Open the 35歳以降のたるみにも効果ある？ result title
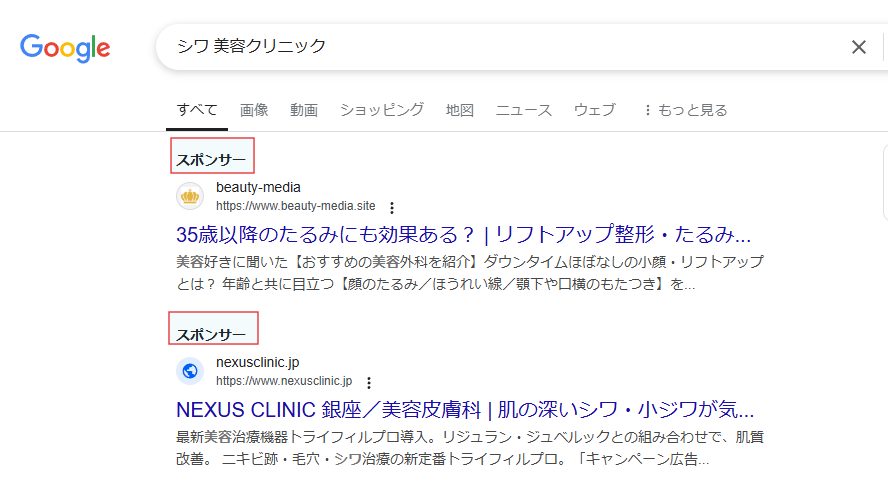The width and height of the screenshot is (888, 492). point(463,234)
